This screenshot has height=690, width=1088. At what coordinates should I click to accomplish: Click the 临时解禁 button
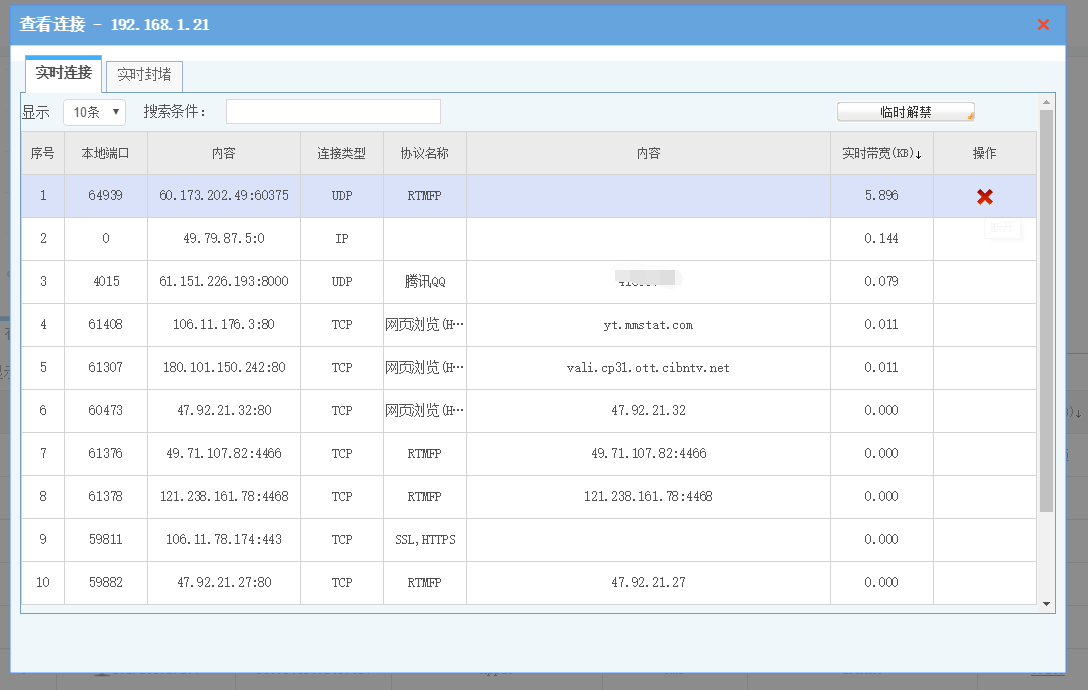[x=905, y=113]
